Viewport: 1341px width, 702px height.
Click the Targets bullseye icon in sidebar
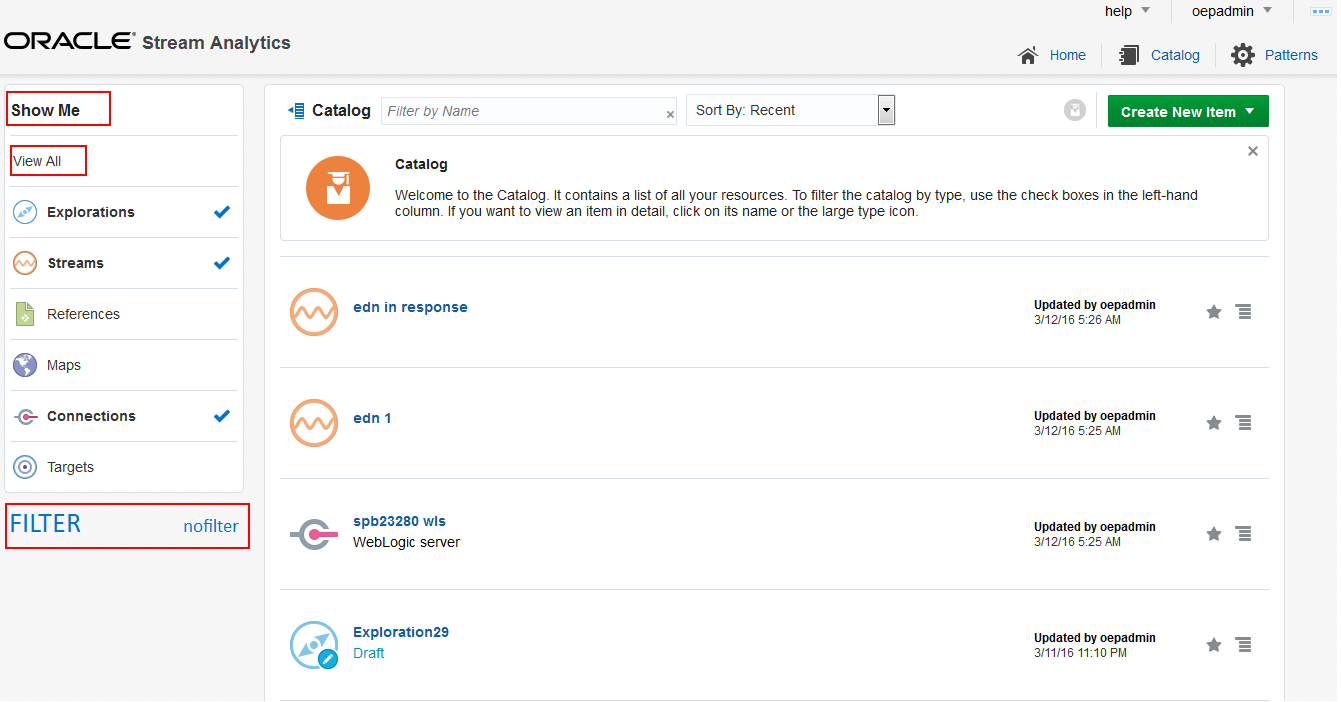[25, 467]
